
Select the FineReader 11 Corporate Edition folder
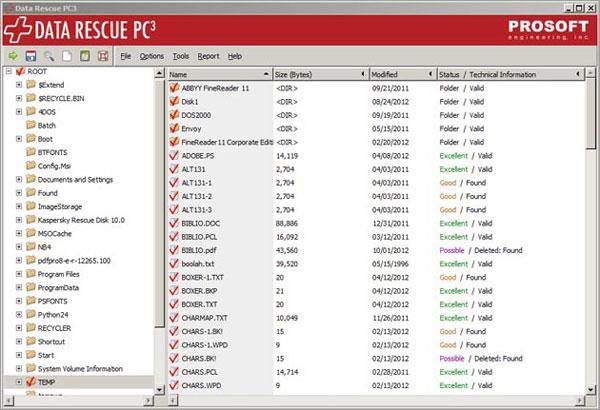pos(227,142)
